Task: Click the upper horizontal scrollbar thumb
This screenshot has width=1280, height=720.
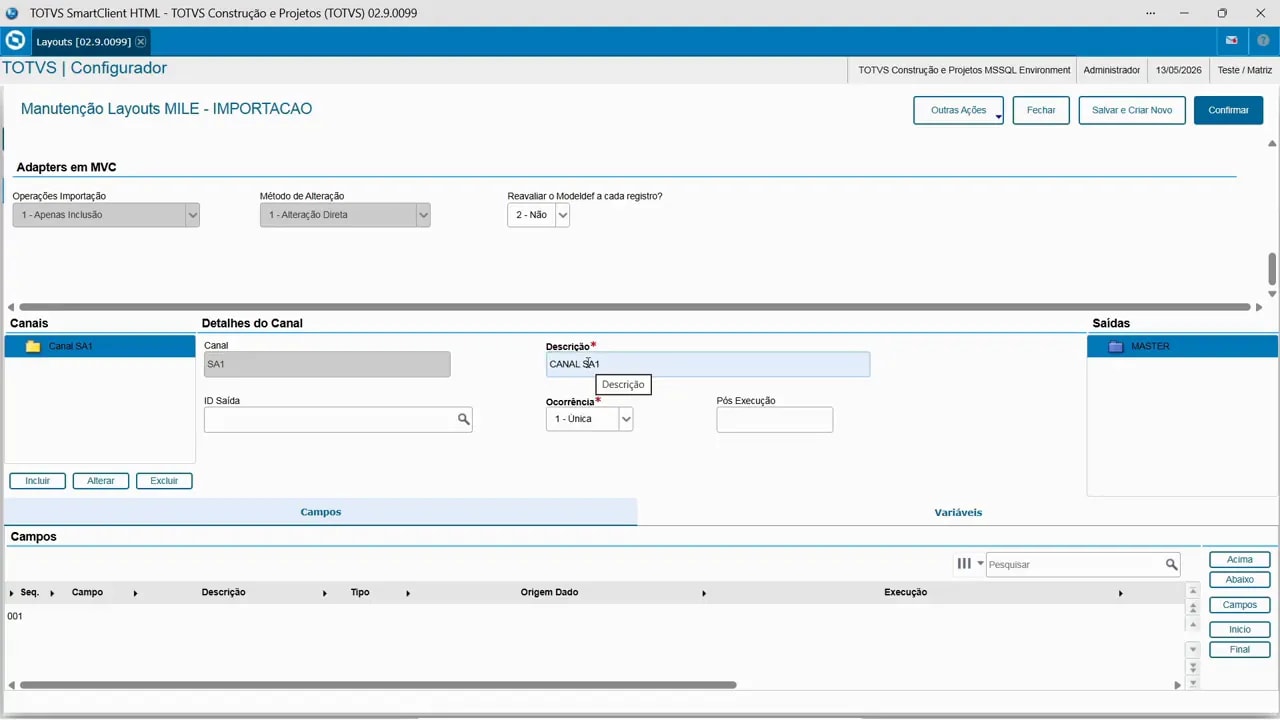Action: [x=635, y=307]
